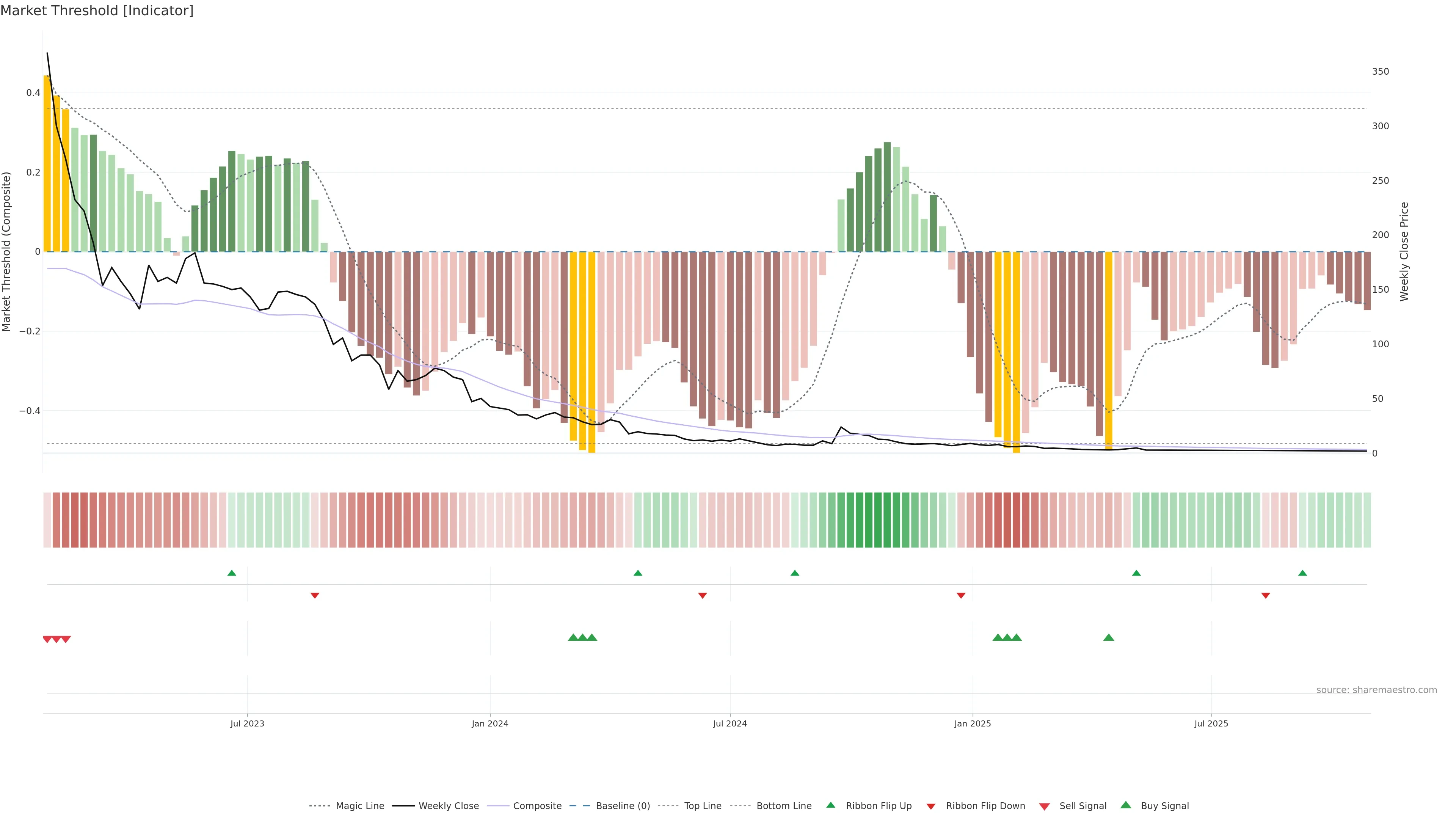Click the Buy Signal legend marker

pyautogui.click(x=1126, y=805)
